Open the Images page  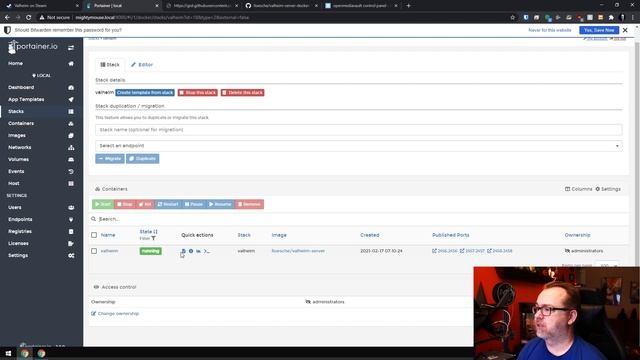click(17, 136)
